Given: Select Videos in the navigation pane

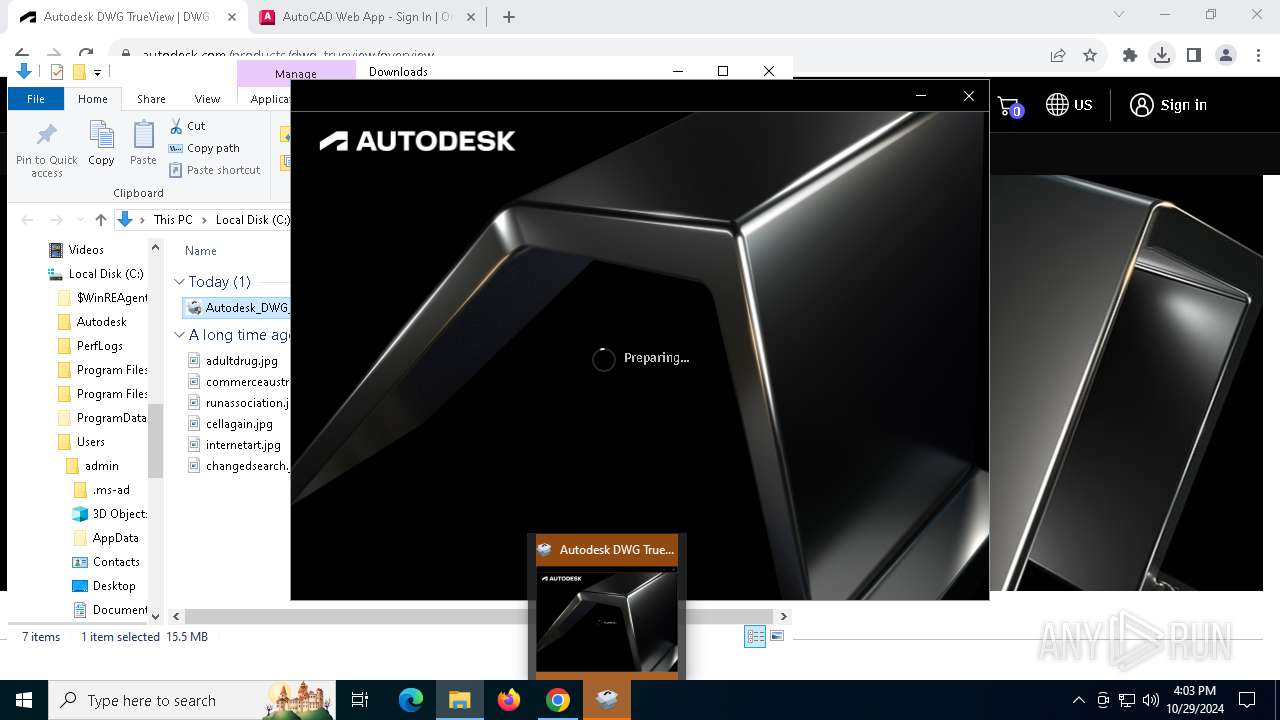Looking at the screenshot, I should pos(86,250).
